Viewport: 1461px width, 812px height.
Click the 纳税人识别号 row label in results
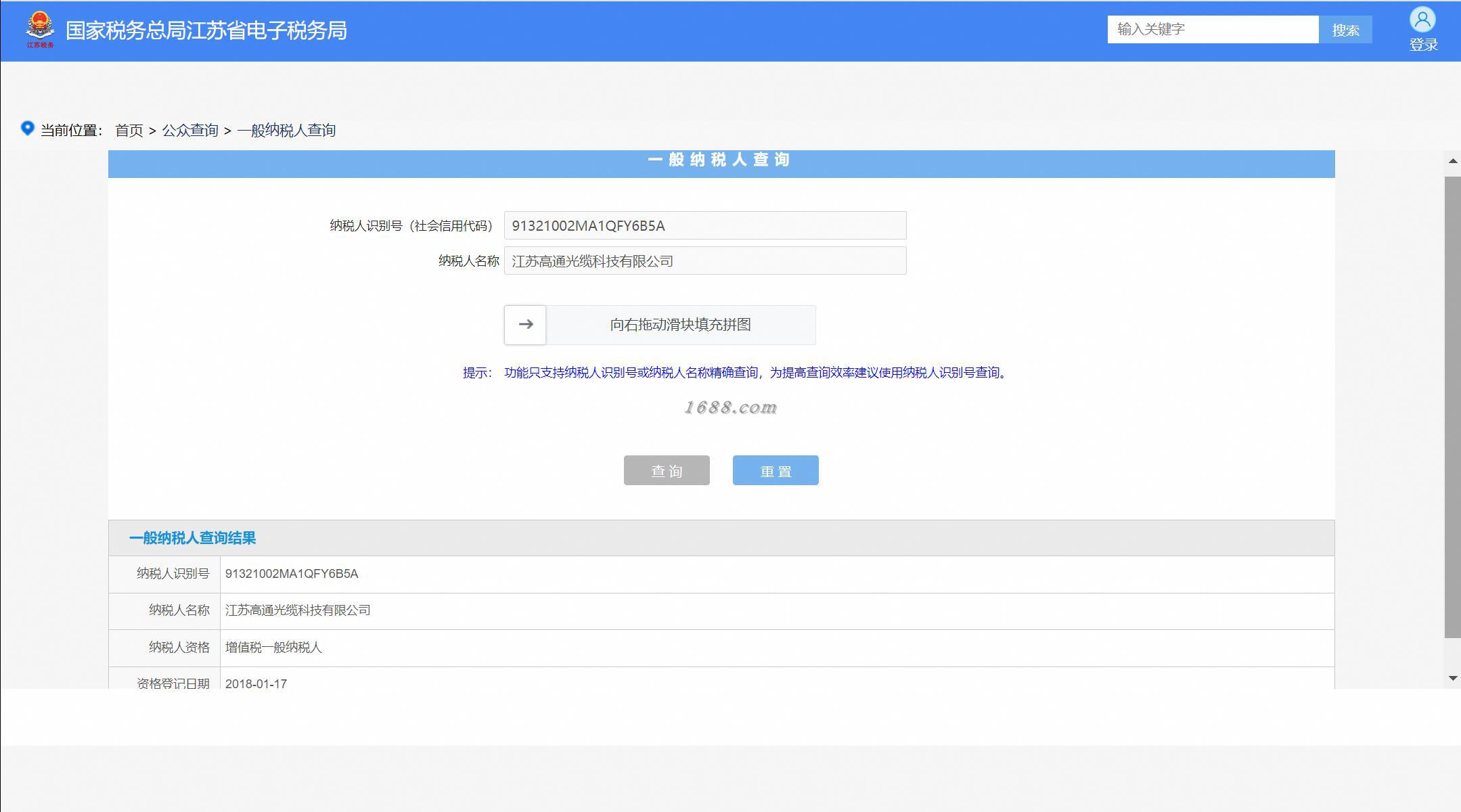[173, 574]
